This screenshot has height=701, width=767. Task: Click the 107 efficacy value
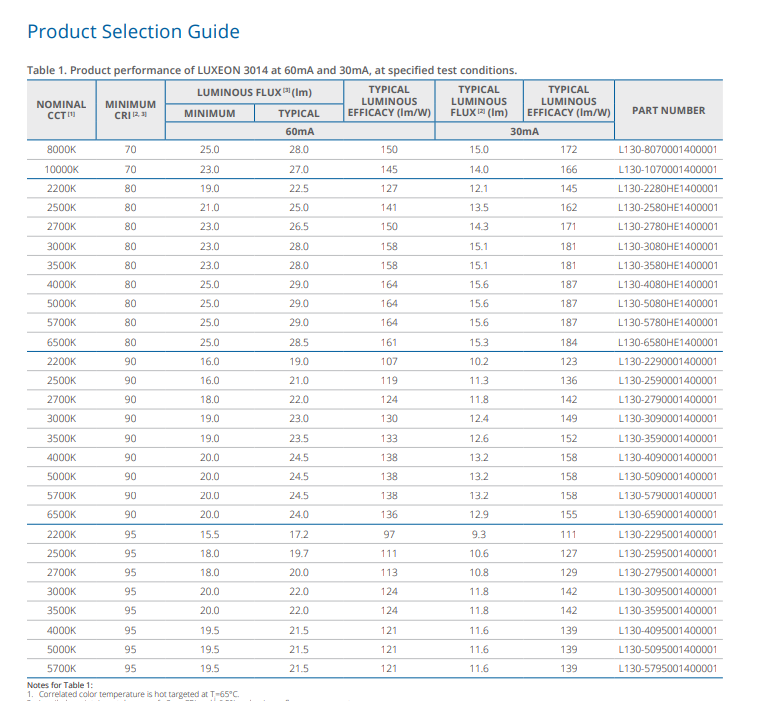389,362
